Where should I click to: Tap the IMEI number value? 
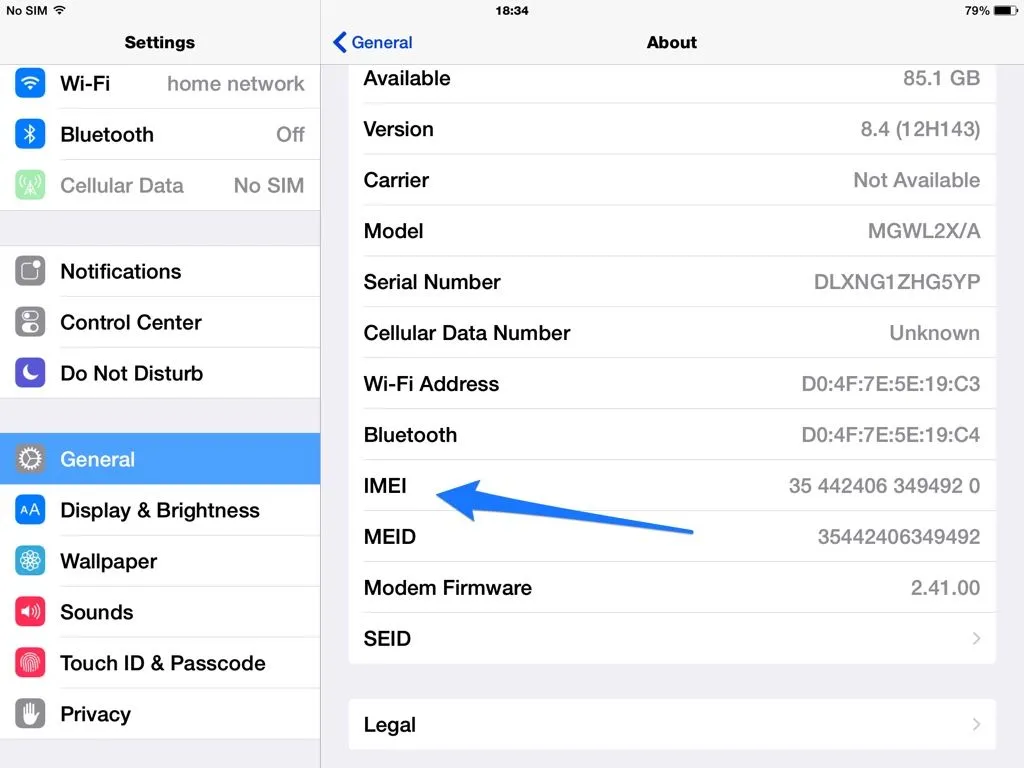pos(884,487)
